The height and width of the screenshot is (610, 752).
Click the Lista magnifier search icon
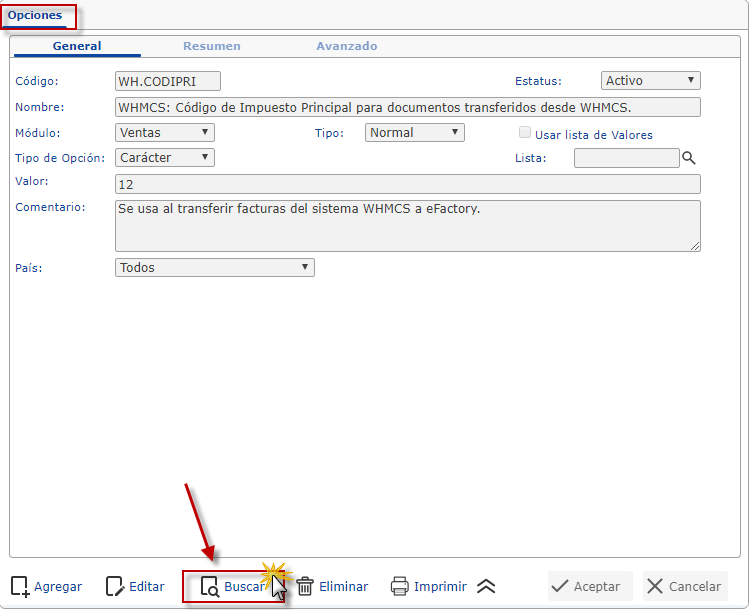pyautogui.click(x=689, y=158)
